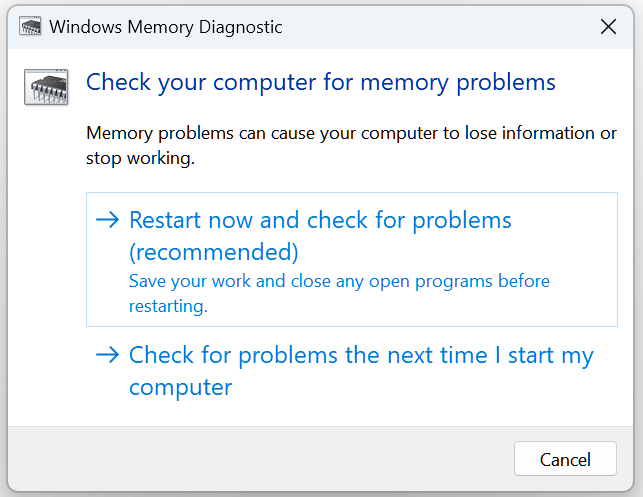Click the white area below the memory chip icon
This screenshot has width=643, height=497.
(45, 250)
